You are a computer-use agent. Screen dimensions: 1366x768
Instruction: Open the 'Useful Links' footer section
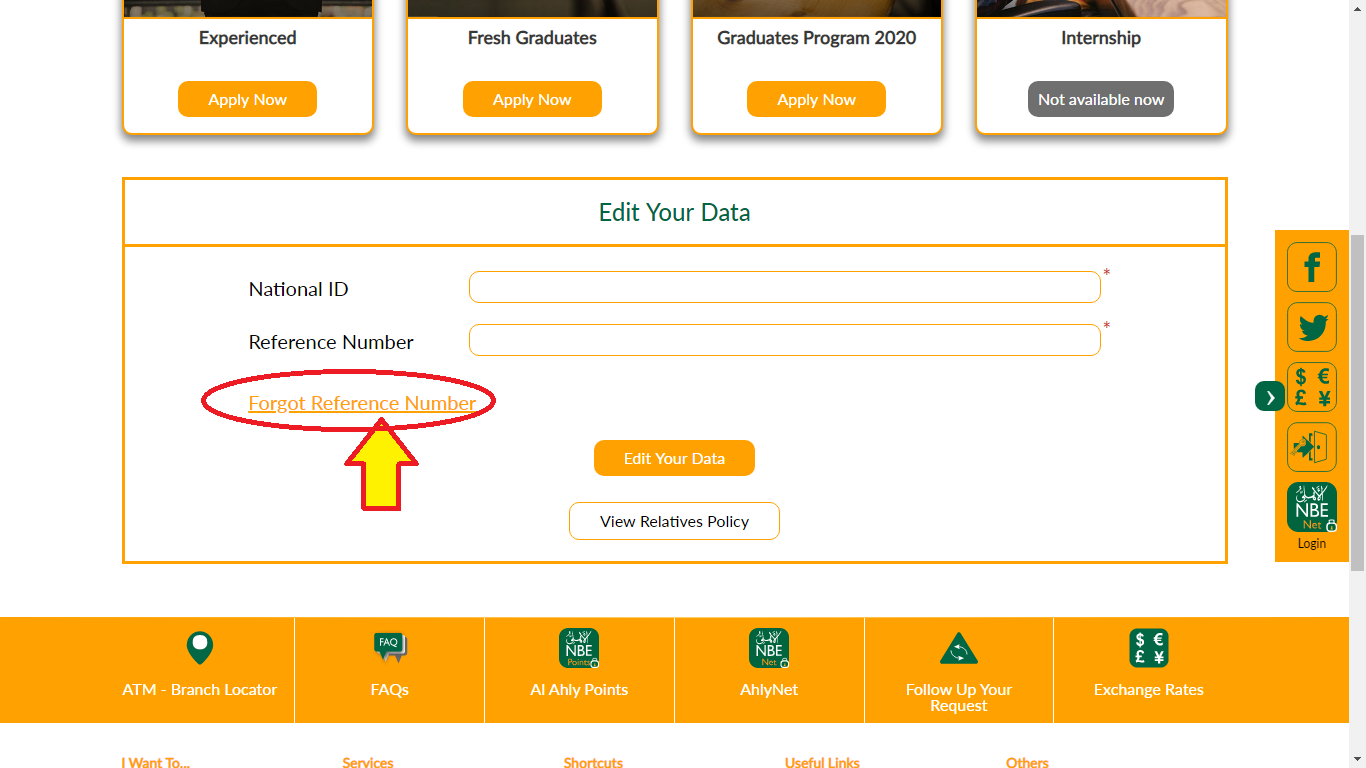[821, 761]
